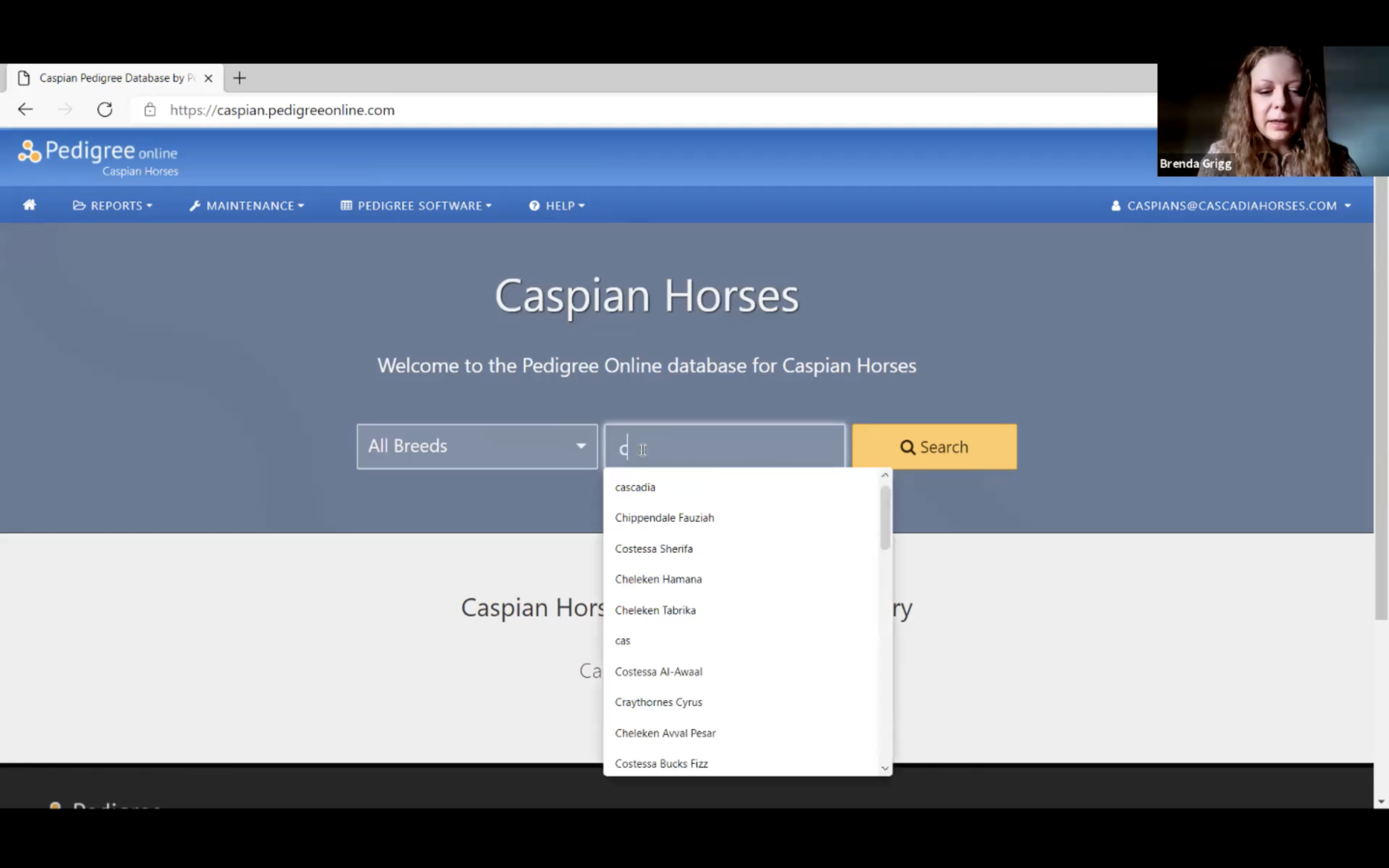Open the Help menu
Viewport: 1389px width, 868px height.
point(557,205)
